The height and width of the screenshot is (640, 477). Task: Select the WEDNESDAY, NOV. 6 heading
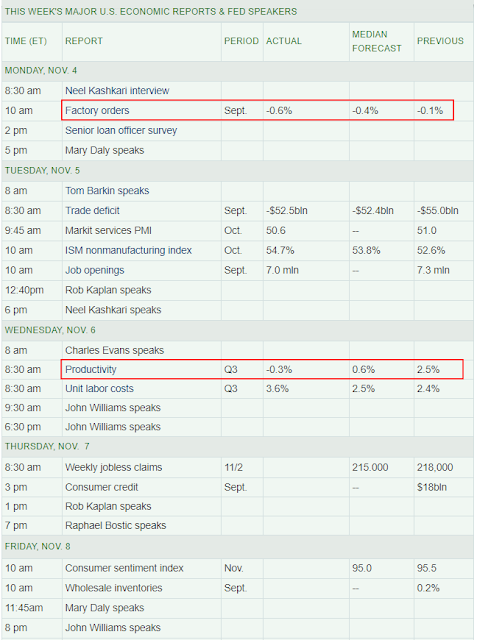pyautogui.click(x=50, y=330)
